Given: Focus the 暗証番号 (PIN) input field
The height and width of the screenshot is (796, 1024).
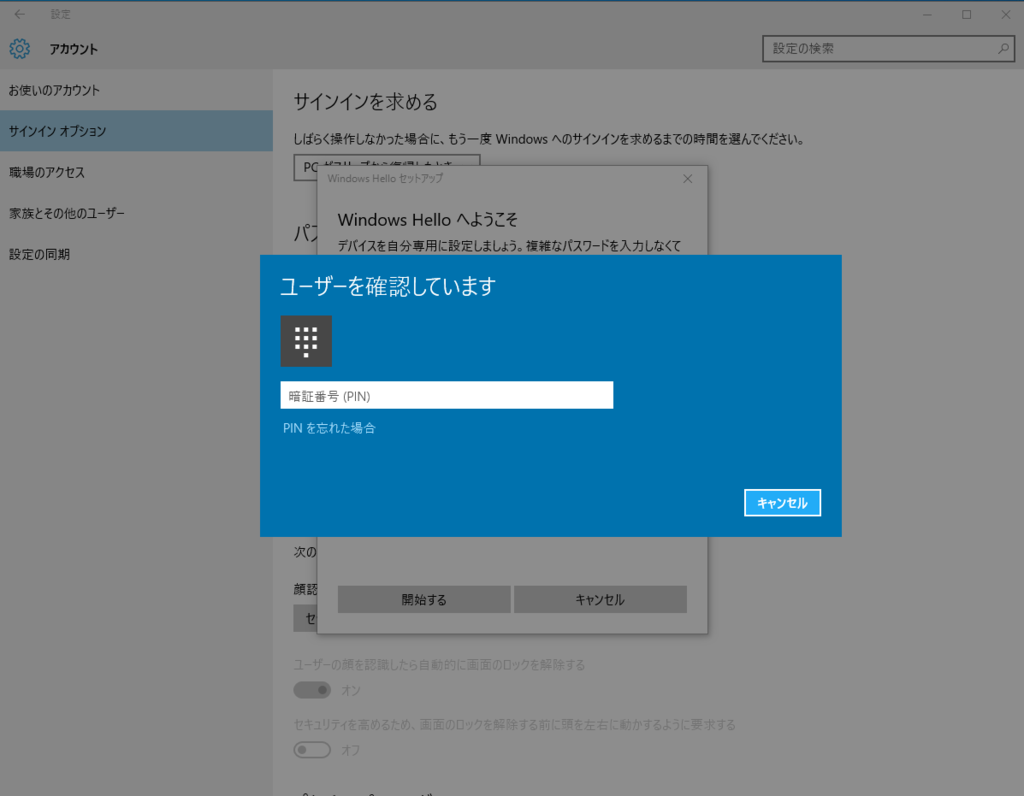Looking at the screenshot, I should click(447, 395).
